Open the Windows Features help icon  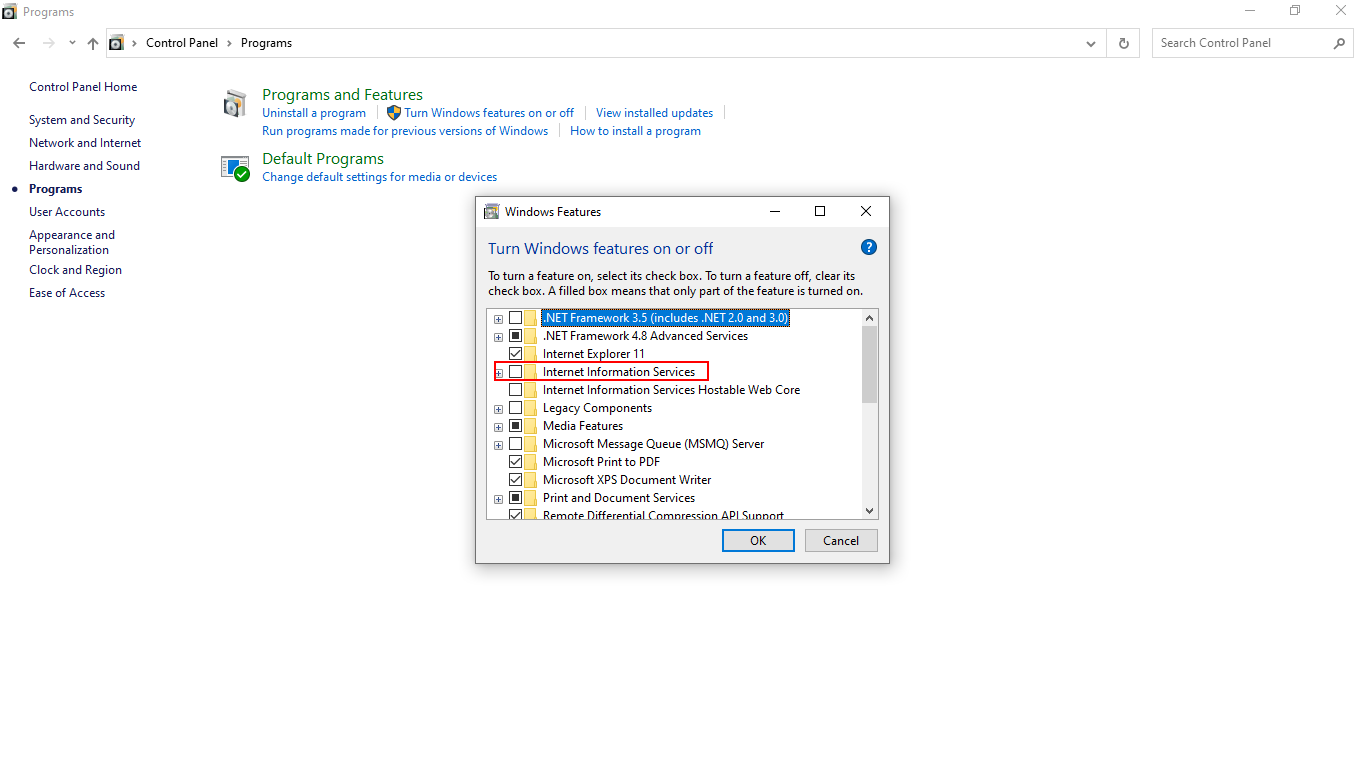click(x=869, y=248)
